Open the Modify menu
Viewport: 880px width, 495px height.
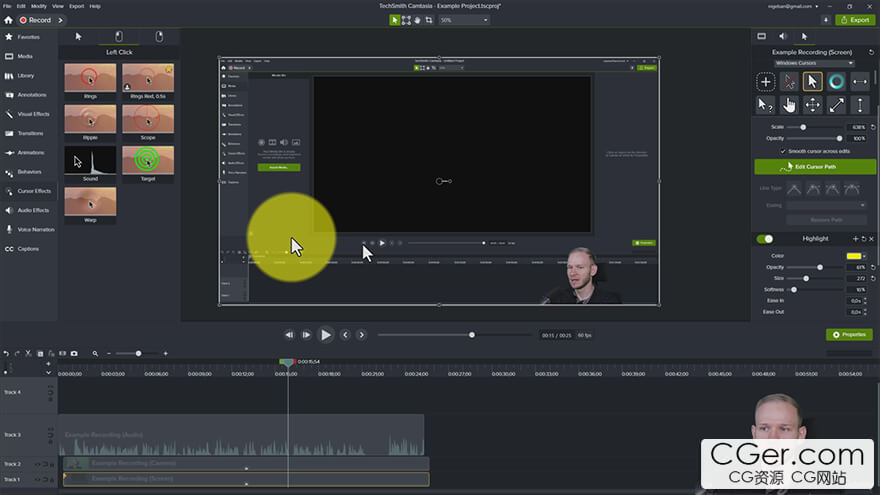click(x=39, y=6)
